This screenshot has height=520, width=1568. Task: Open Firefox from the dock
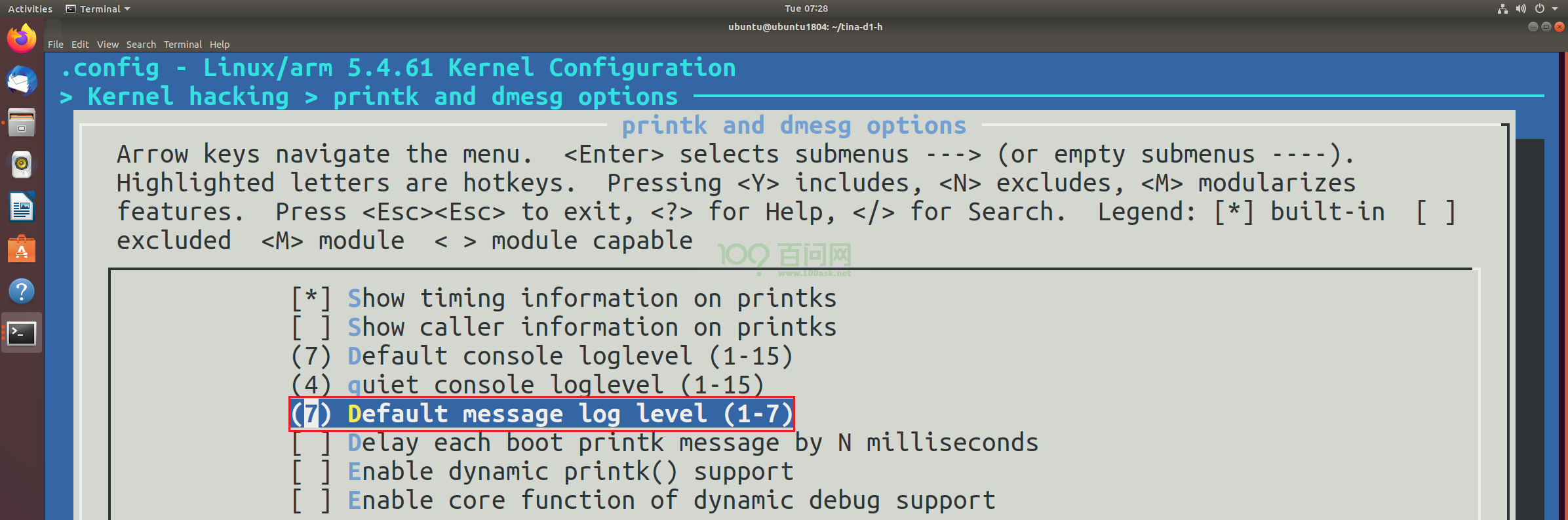click(x=22, y=39)
